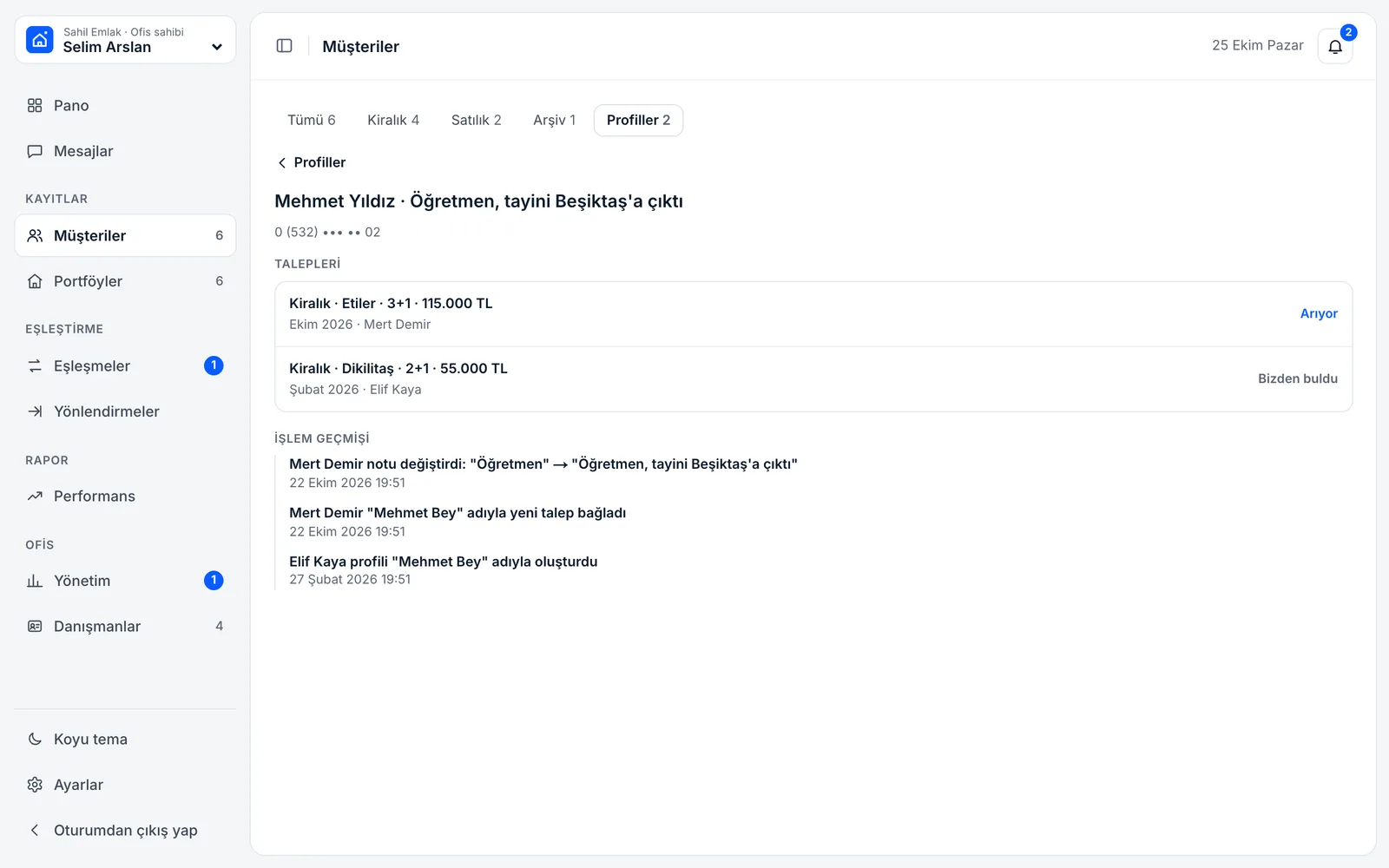The width and height of the screenshot is (1389, 868).
Task: Open Eşleşmeler swap icon
Action: pos(35,366)
